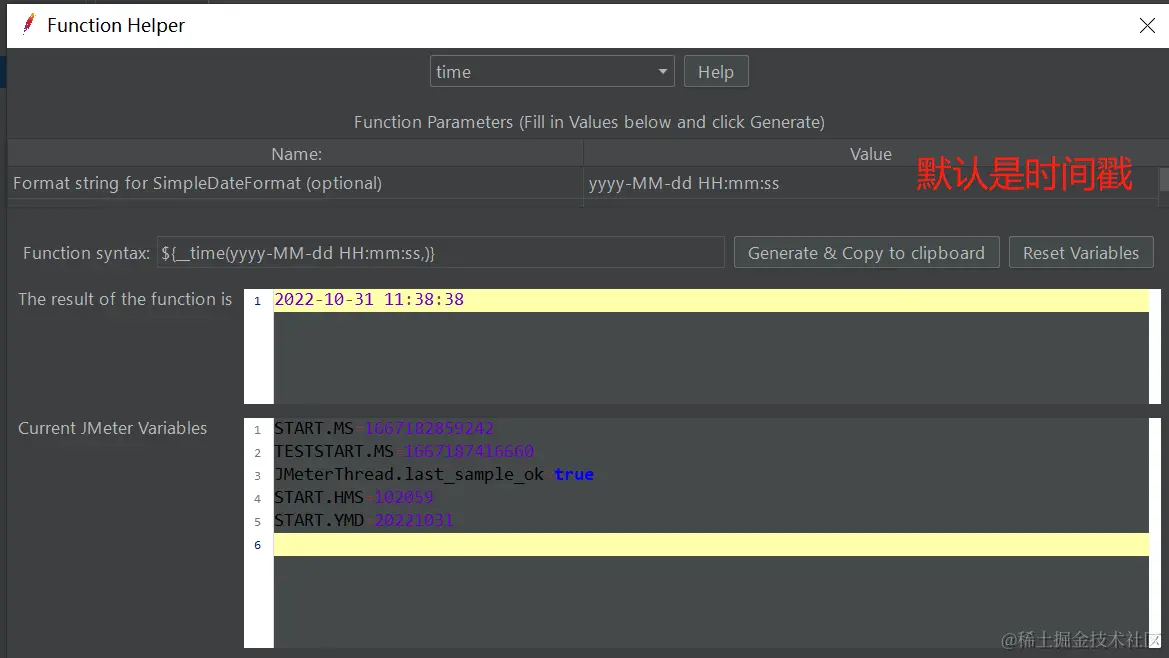This screenshot has height=658, width=1169.
Task: Click the Help button
Action: point(715,72)
